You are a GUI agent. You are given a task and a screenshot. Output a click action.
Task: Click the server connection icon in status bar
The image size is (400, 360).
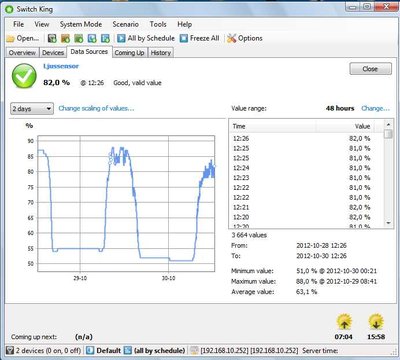[194, 351]
